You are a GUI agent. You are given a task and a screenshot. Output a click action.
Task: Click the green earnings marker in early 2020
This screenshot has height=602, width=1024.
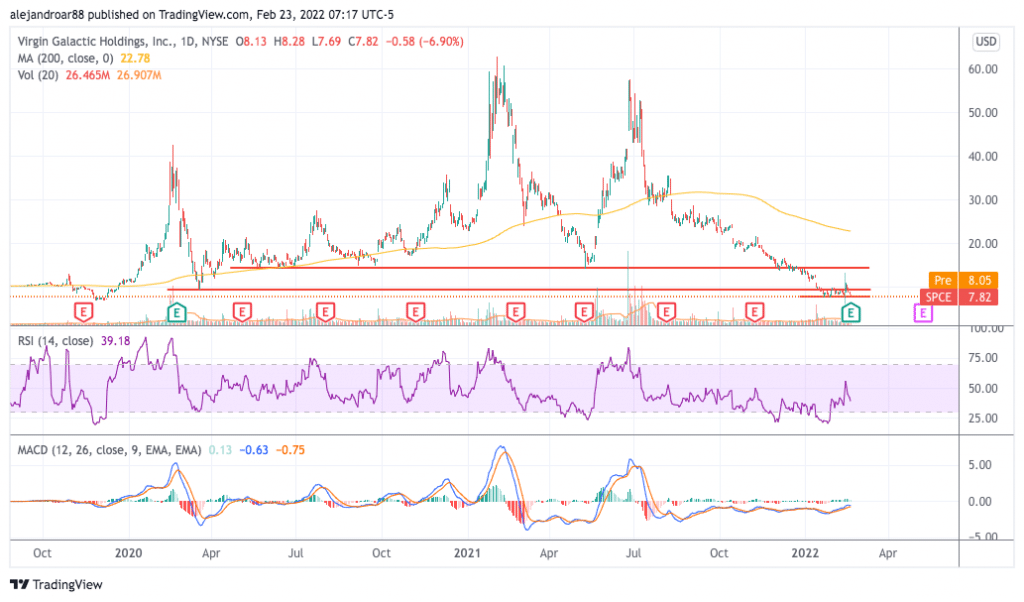tap(176, 313)
